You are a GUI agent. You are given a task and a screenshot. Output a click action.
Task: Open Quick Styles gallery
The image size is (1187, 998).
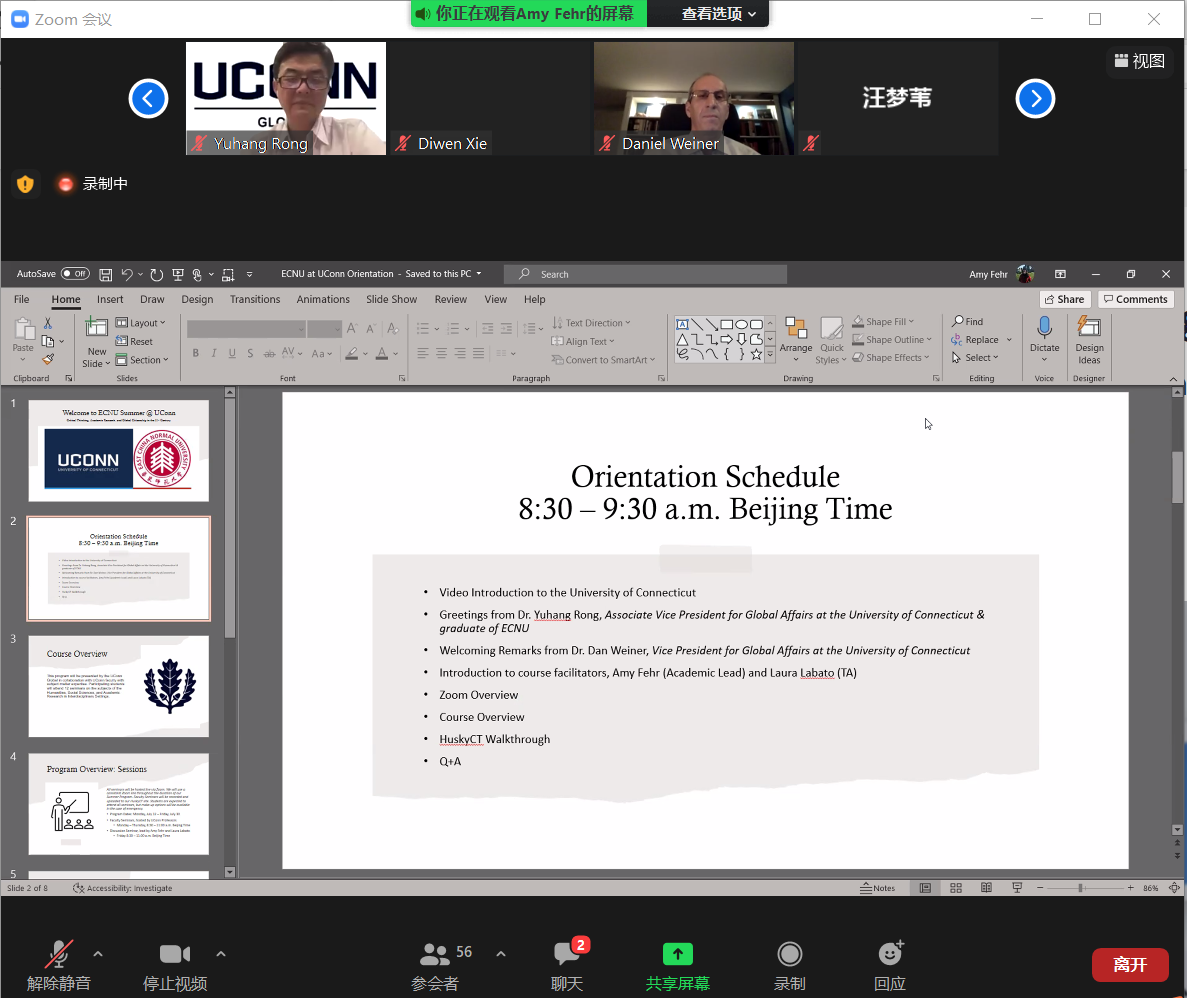832,341
